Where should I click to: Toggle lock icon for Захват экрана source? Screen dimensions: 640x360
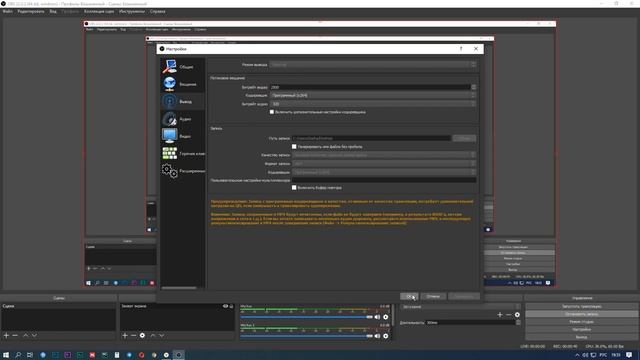(x=231, y=306)
